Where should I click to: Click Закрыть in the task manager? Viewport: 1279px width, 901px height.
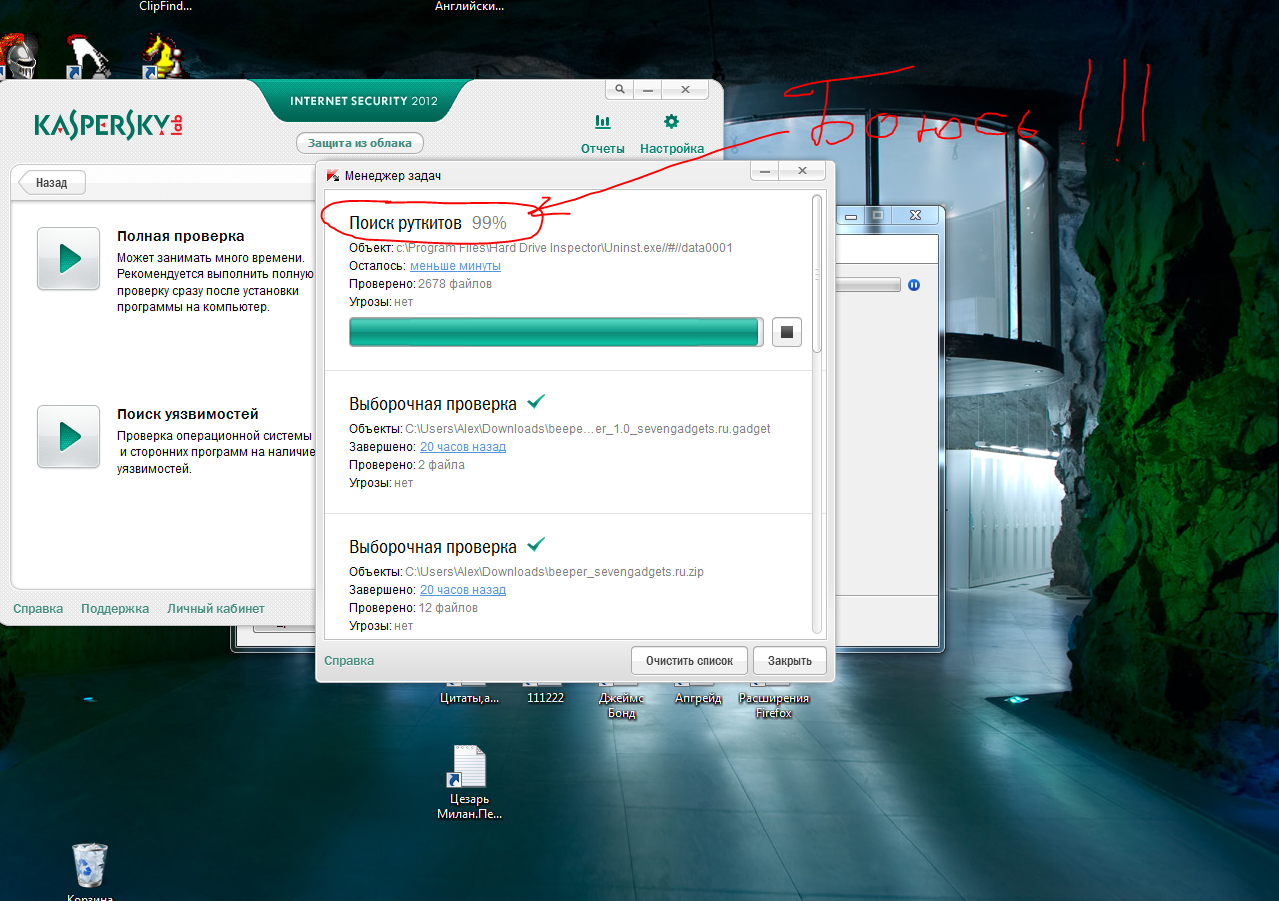pos(790,660)
